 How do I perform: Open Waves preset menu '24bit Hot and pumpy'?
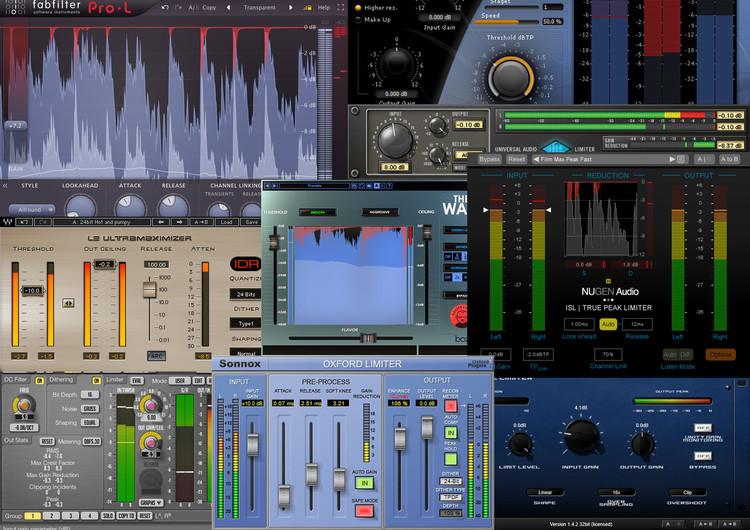point(102,222)
